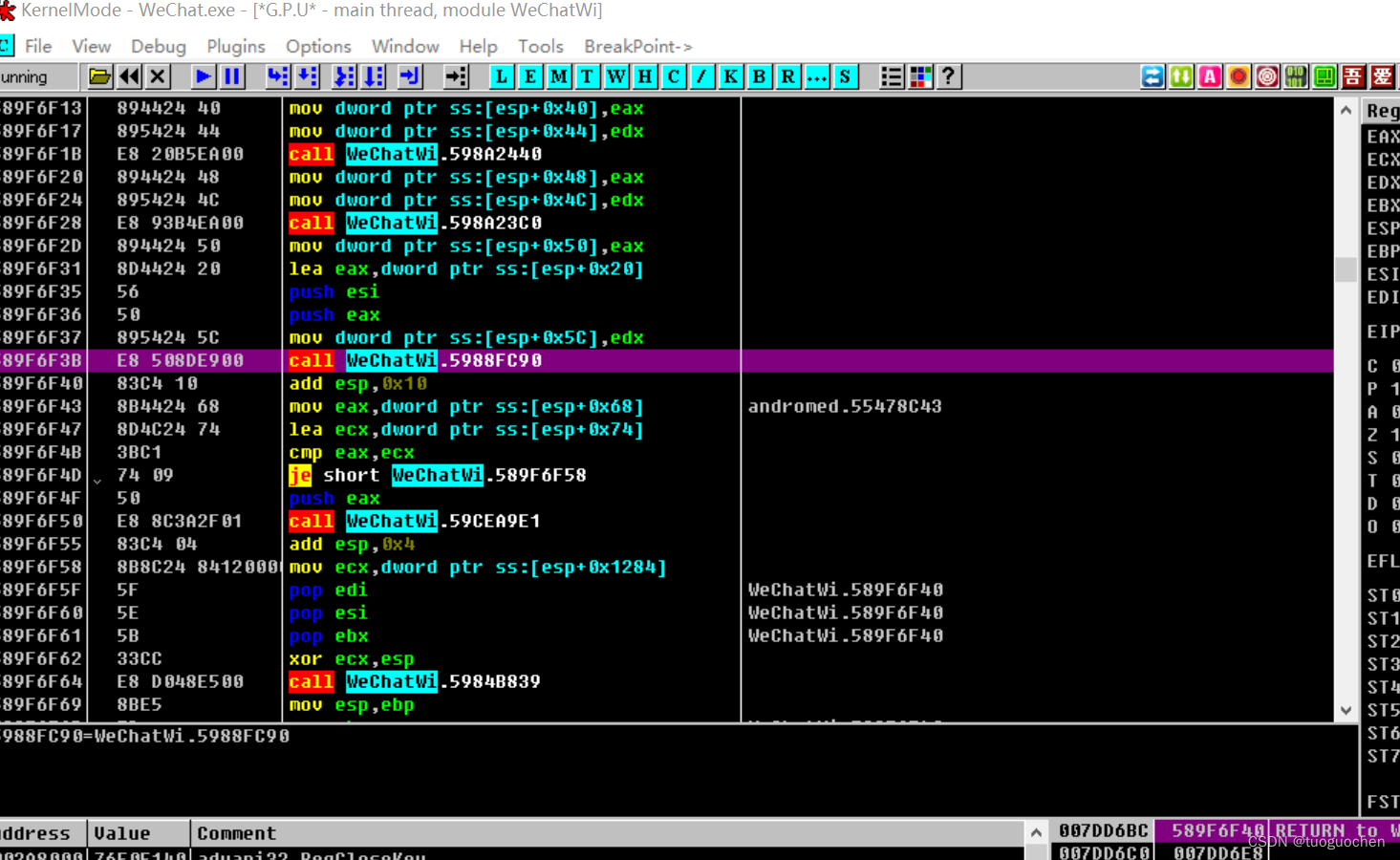Open the Options menu
1400x860 pixels.
tap(318, 46)
